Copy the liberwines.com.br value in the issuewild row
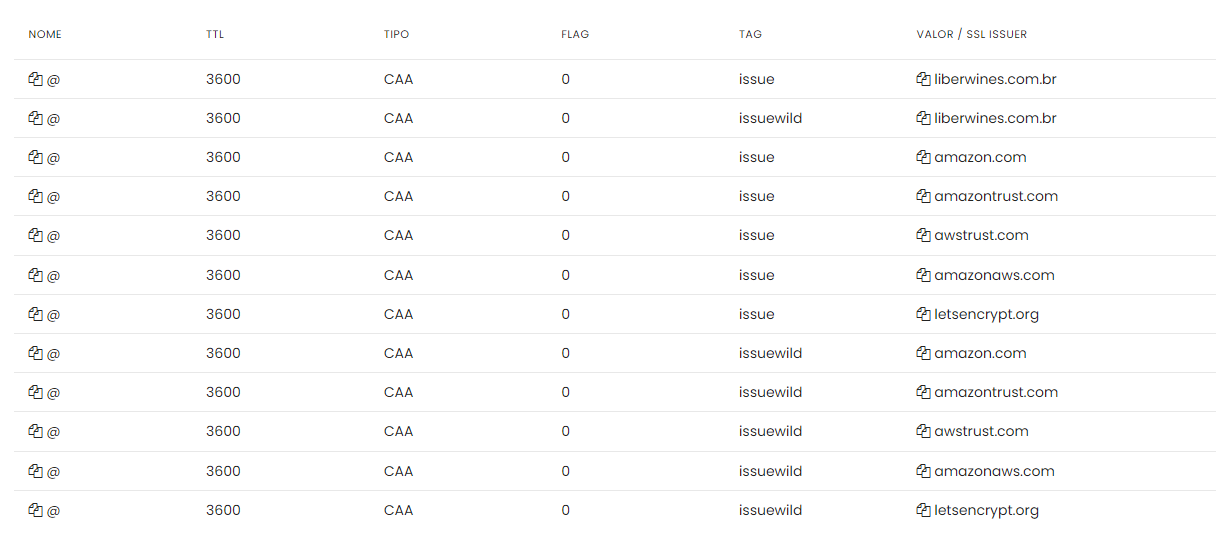Image resolution: width=1216 pixels, height=550 pixels. click(923, 118)
